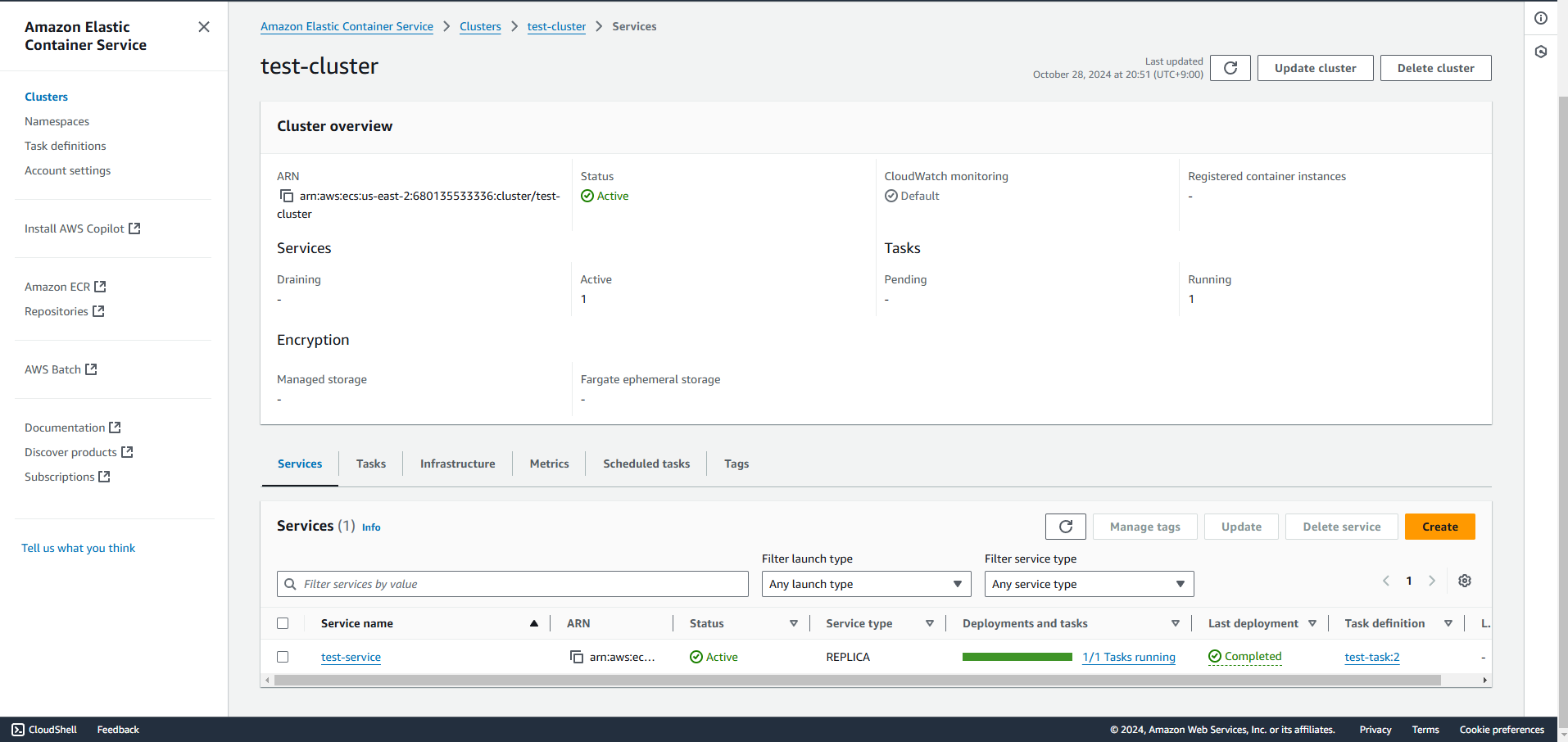
Task: Open Namespaces in the sidebar
Action: click(x=57, y=121)
